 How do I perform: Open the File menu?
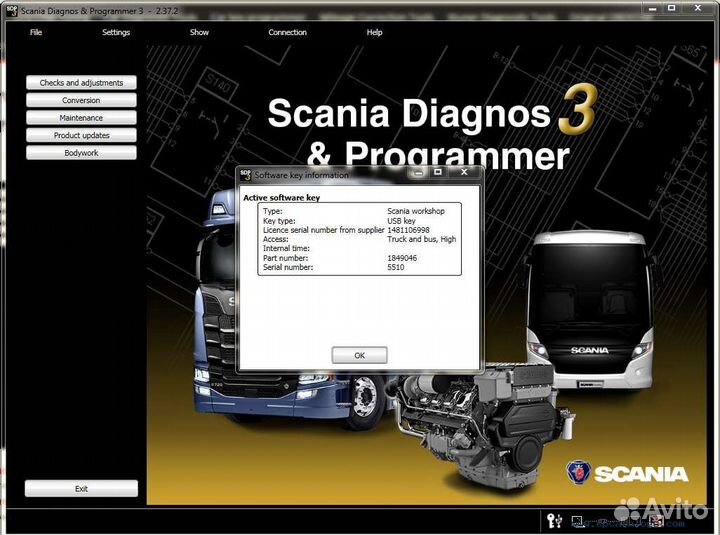(36, 32)
